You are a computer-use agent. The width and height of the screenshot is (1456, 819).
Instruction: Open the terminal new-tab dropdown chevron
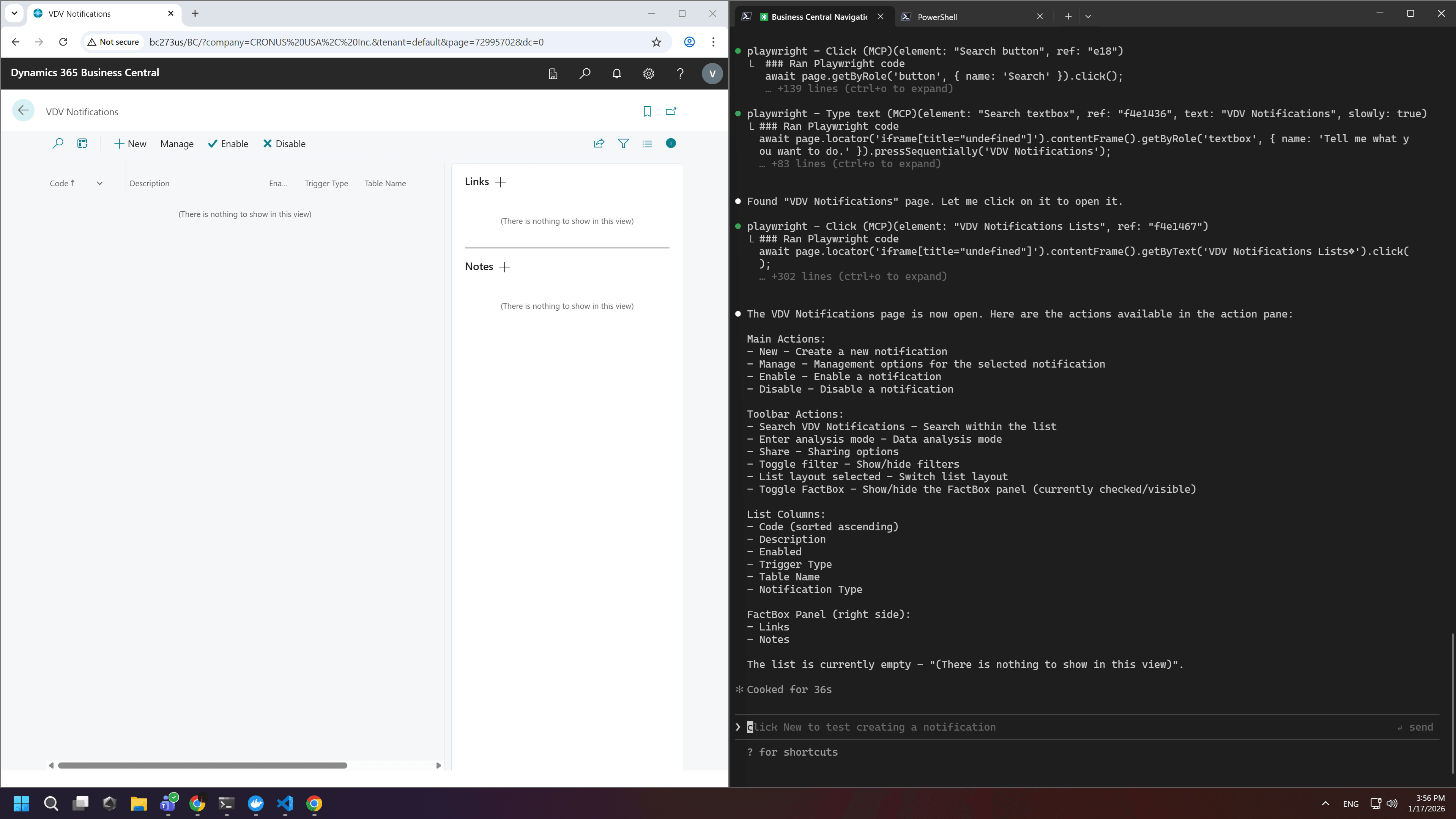click(1088, 16)
